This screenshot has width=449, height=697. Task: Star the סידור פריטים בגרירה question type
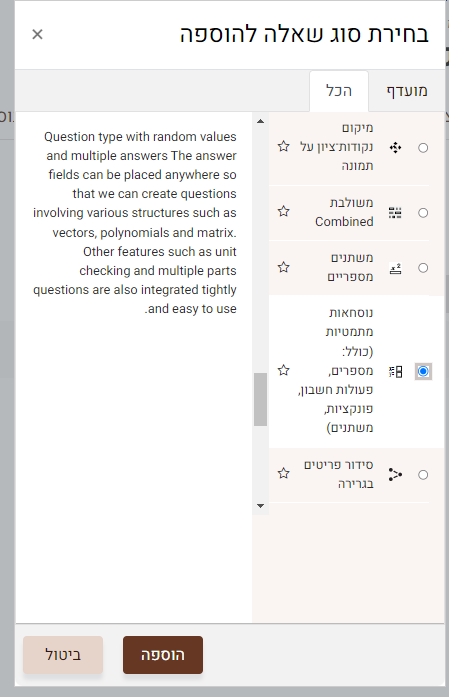click(284, 473)
